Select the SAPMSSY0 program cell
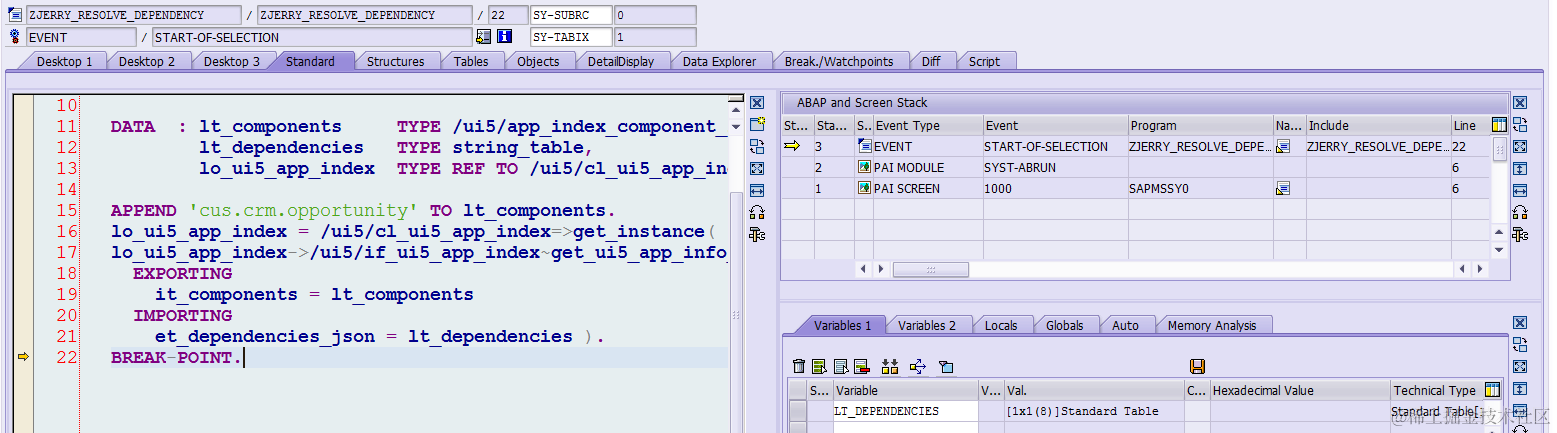 coord(1200,188)
